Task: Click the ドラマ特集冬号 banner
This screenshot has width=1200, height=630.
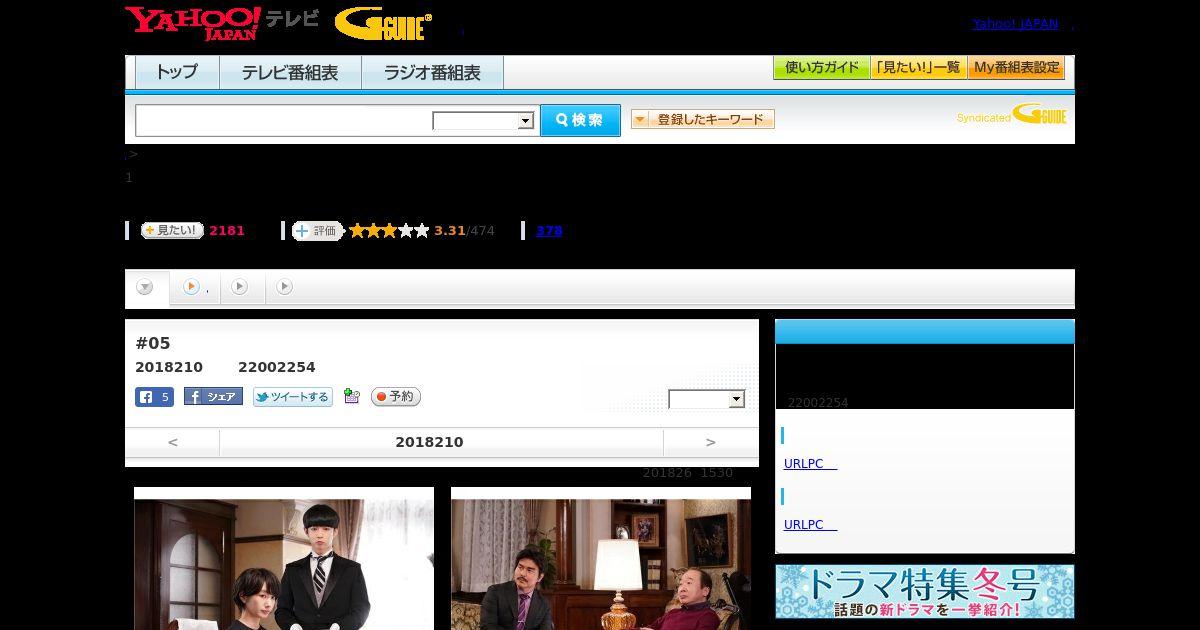Action: tap(925, 592)
